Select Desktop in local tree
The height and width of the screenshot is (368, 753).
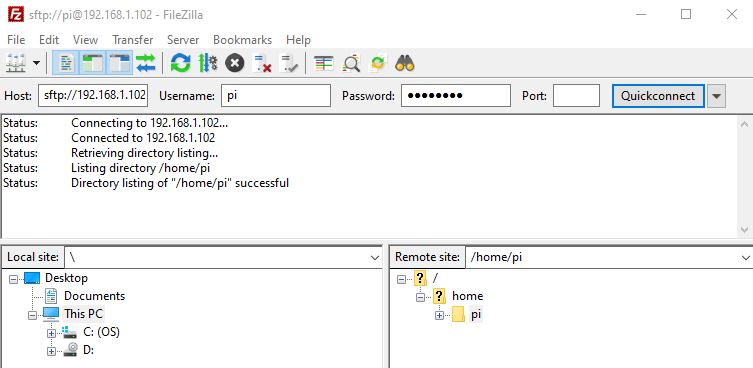click(x=66, y=278)
